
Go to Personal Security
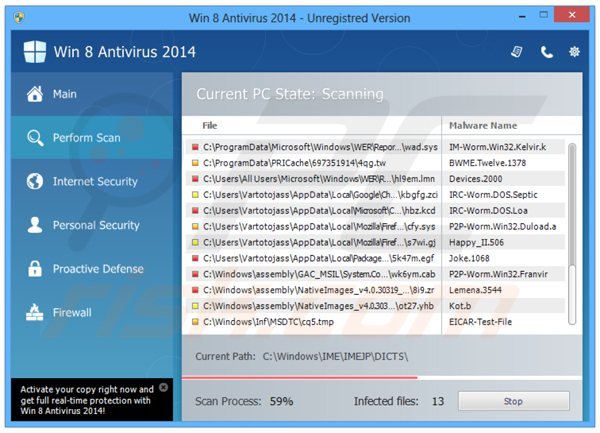[x=92, y=225]
